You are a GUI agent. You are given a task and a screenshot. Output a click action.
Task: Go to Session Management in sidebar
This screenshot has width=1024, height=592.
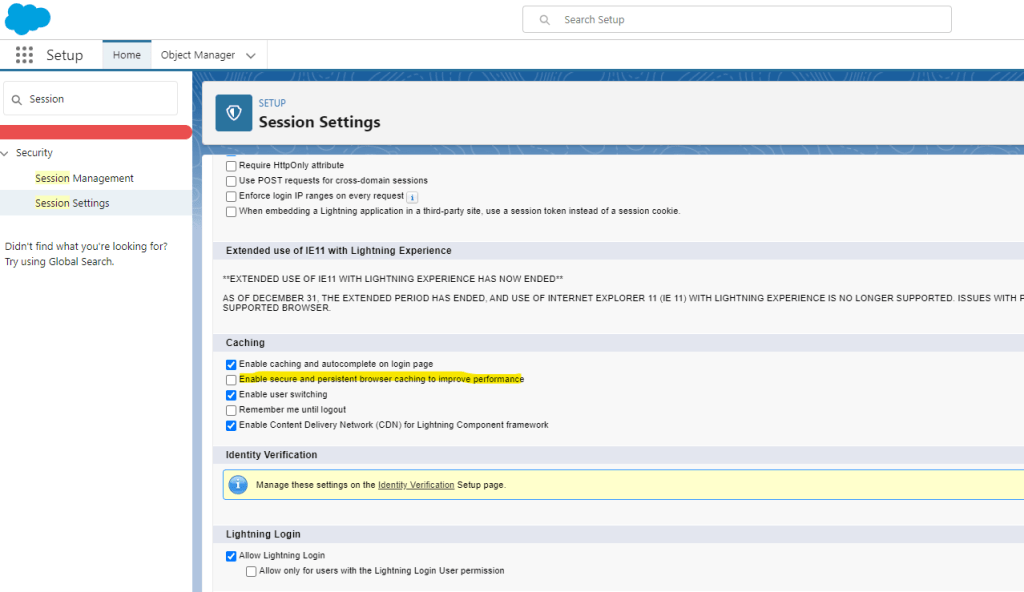(x=84, y=178)
